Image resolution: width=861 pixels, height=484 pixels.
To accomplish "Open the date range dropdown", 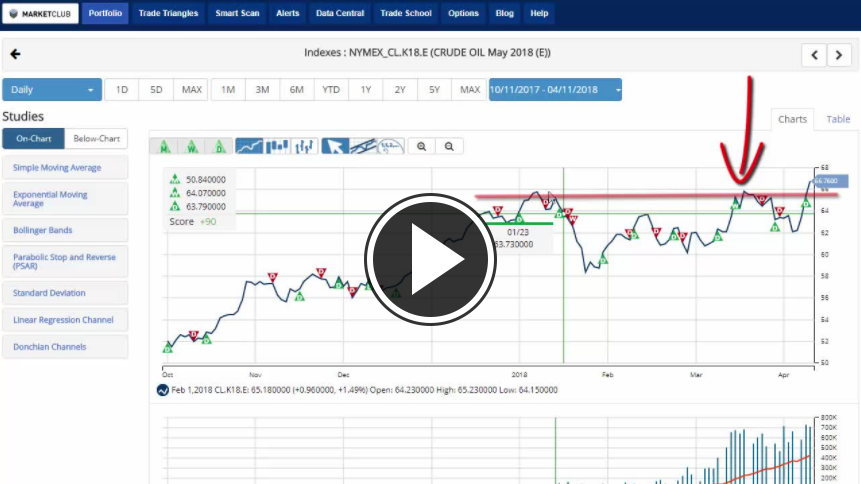I will 555,90.
